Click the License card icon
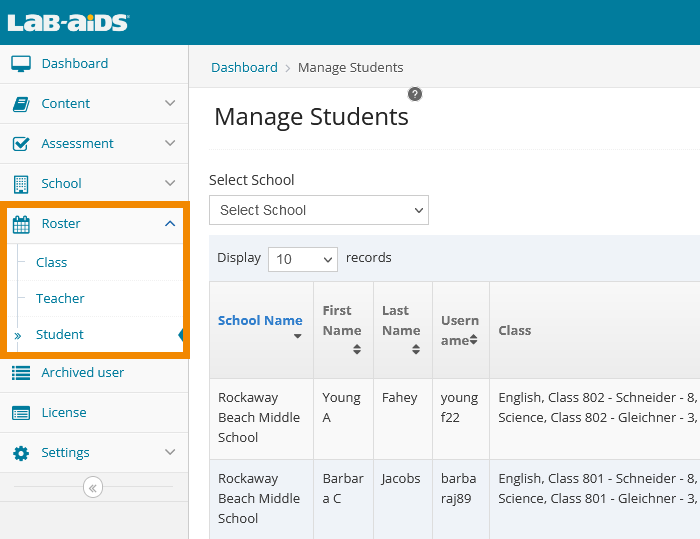700x539 pixels. (21, 413)
